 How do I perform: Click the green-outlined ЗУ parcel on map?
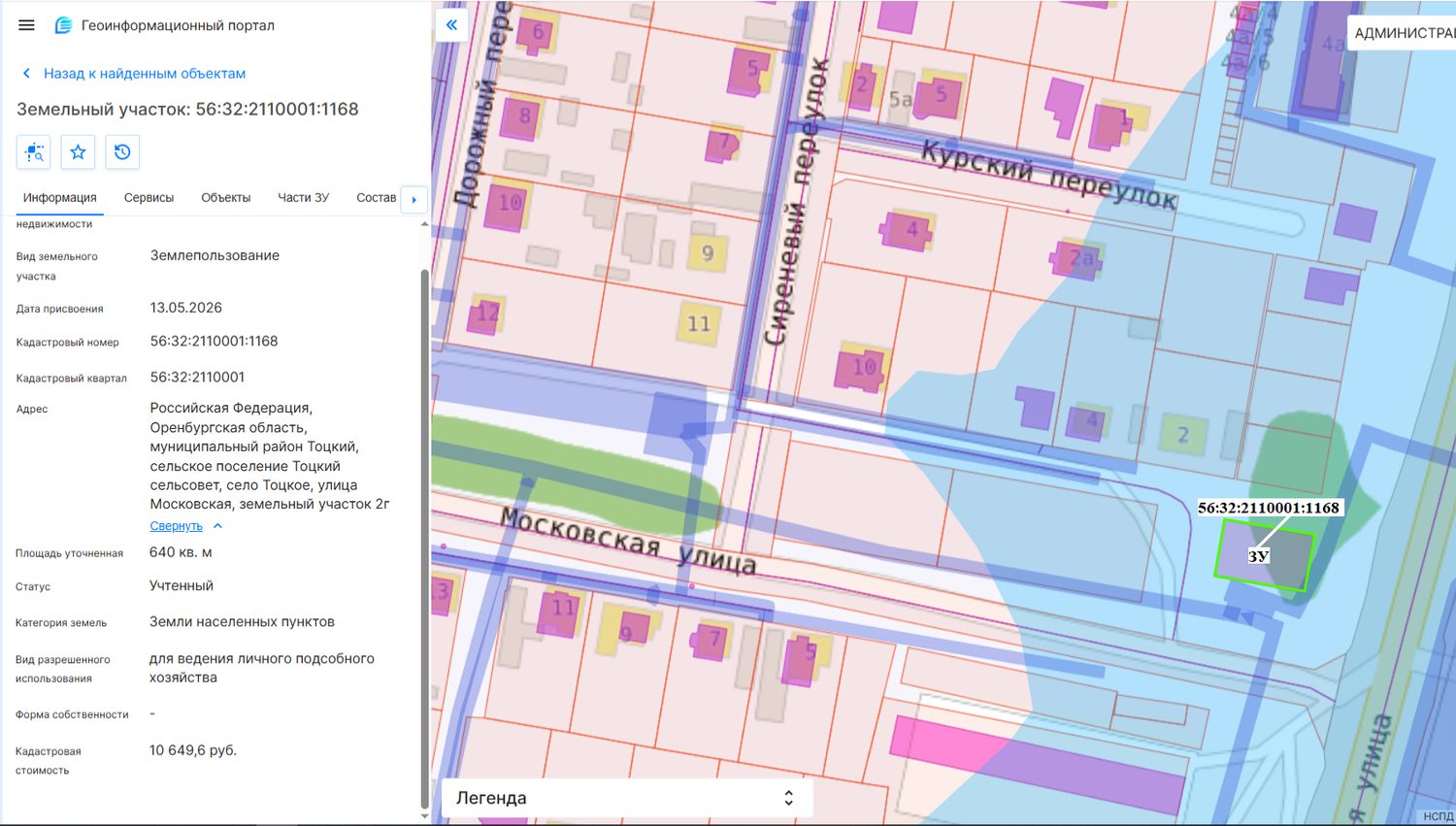1264,555
